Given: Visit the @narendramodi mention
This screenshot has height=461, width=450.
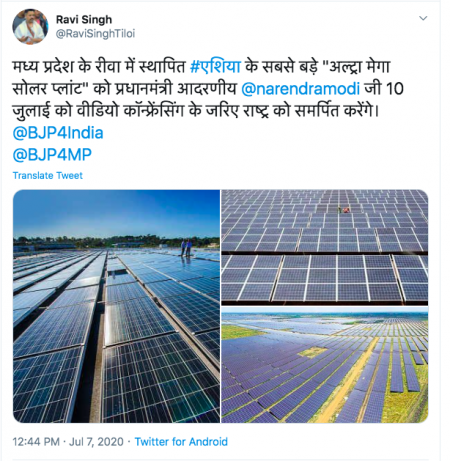Looking at the screenshot, I should [x=300, y=89].
